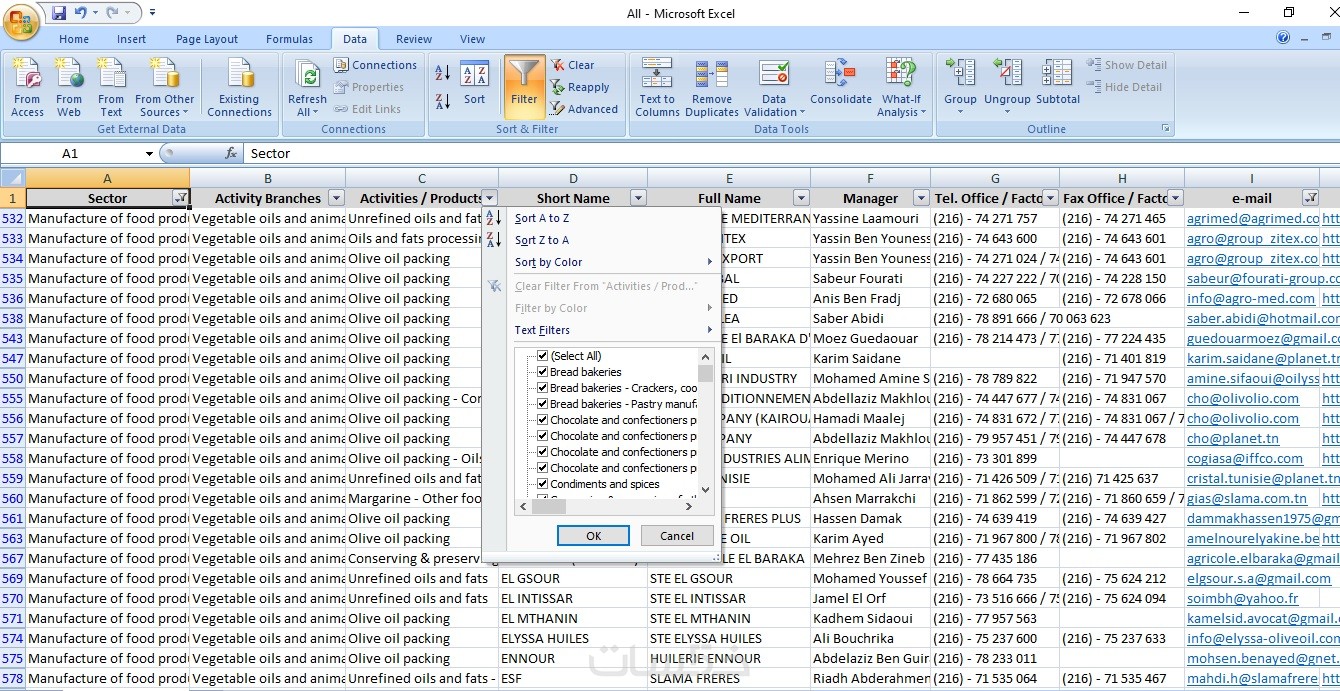Open soimbh@yahoo.fr email link
This screenshot has width=1340, height=691.
[x=1242, y=598]
